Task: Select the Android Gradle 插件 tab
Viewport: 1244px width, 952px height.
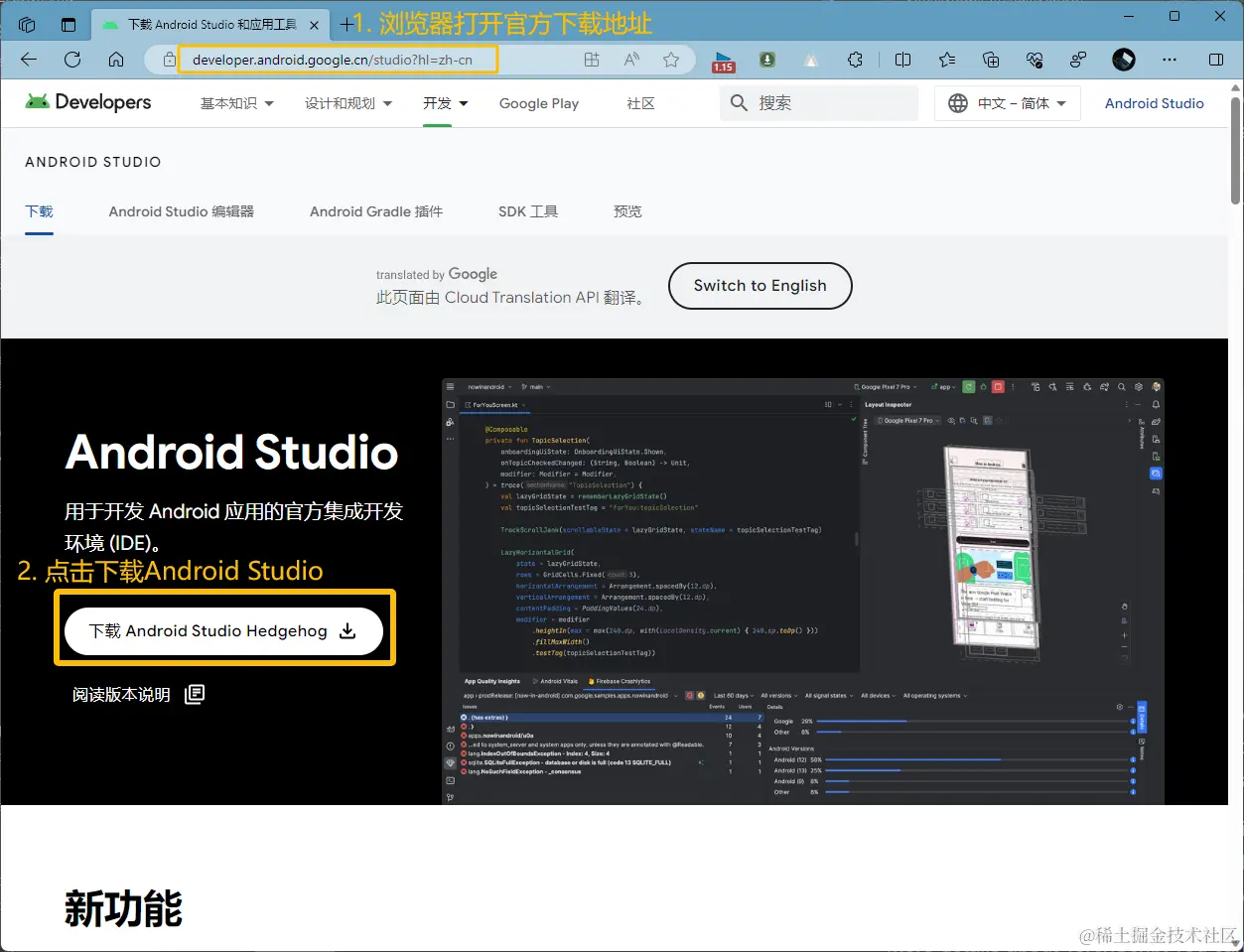Action: pos(376,211)
